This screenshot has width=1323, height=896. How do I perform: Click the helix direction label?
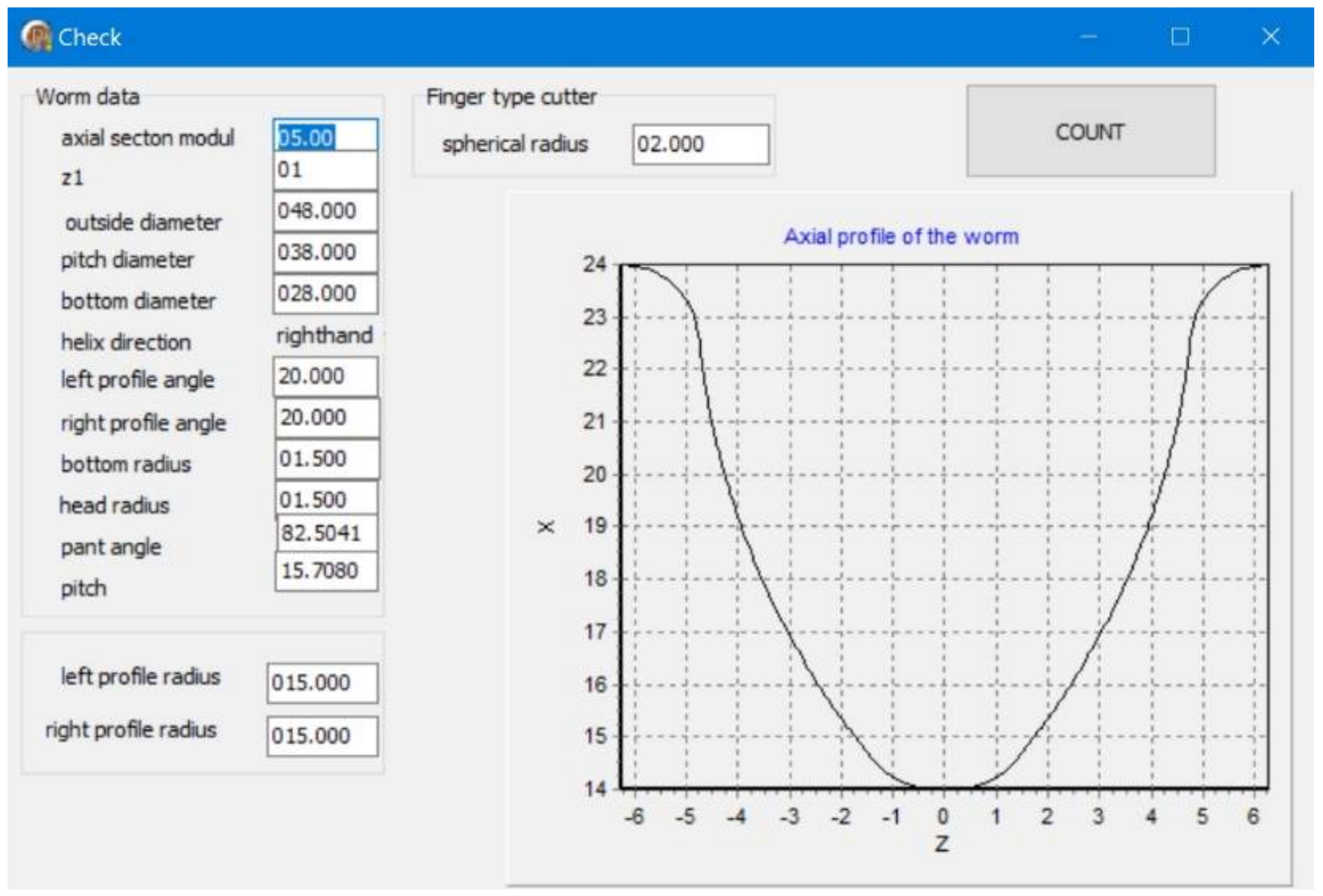click(x=126, y=342)
